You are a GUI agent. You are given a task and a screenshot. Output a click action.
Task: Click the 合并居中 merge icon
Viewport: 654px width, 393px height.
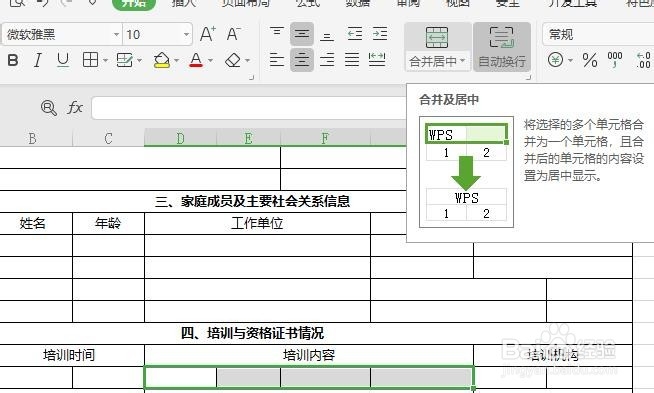[x=437, y=38]
